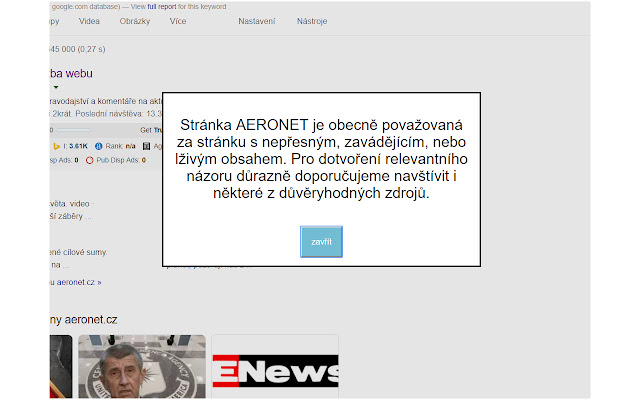Click the Bing index icon showing 3.61K

[x=57, y=146]
